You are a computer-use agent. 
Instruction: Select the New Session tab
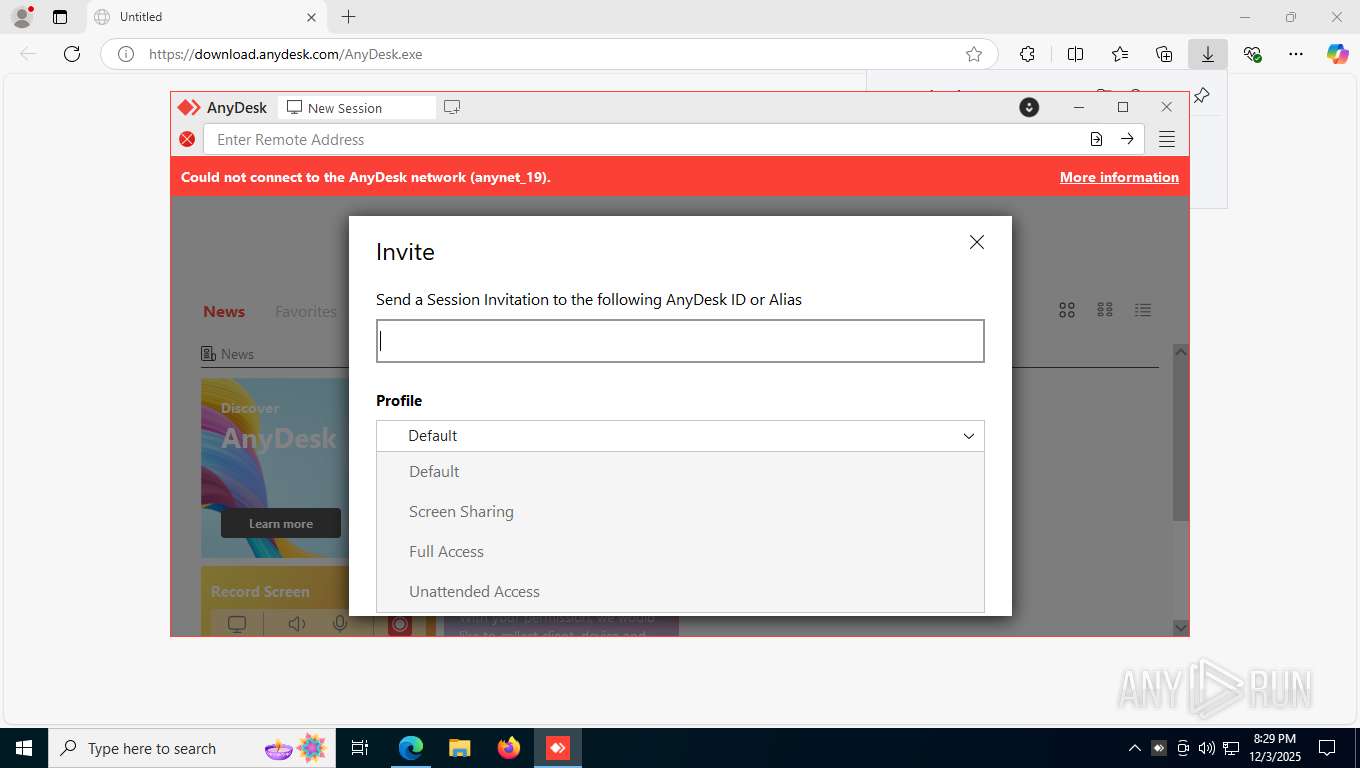tap(358, 108)
